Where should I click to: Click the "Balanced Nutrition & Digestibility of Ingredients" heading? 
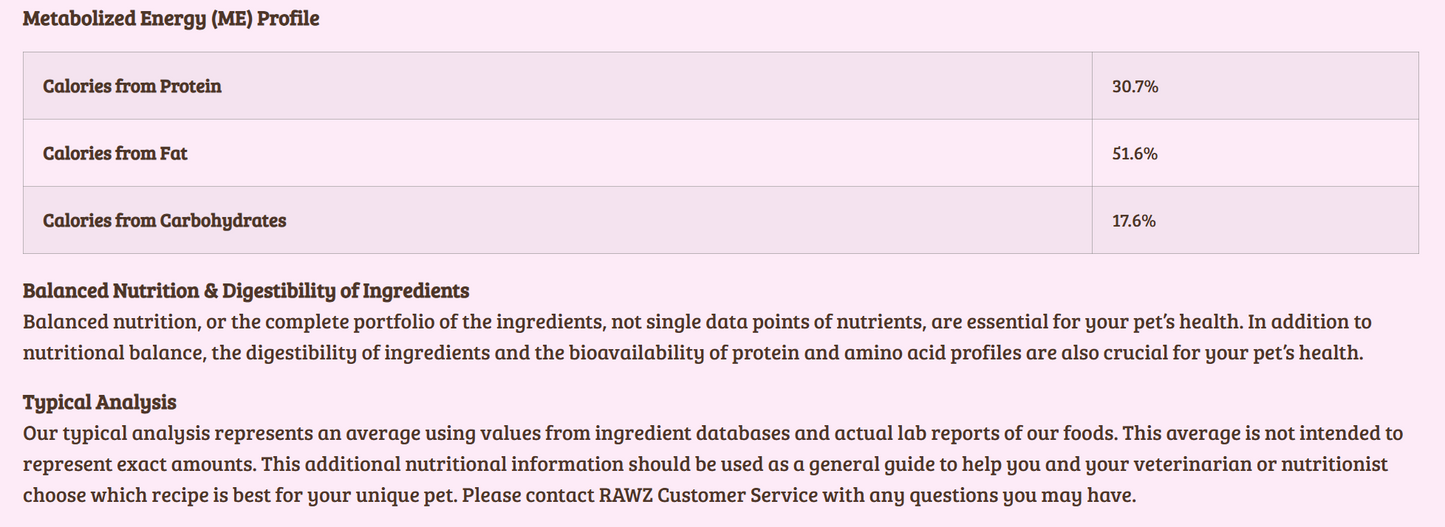246,291
